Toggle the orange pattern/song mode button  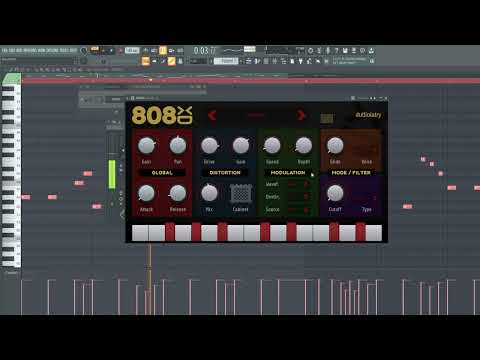coord(95,50)
